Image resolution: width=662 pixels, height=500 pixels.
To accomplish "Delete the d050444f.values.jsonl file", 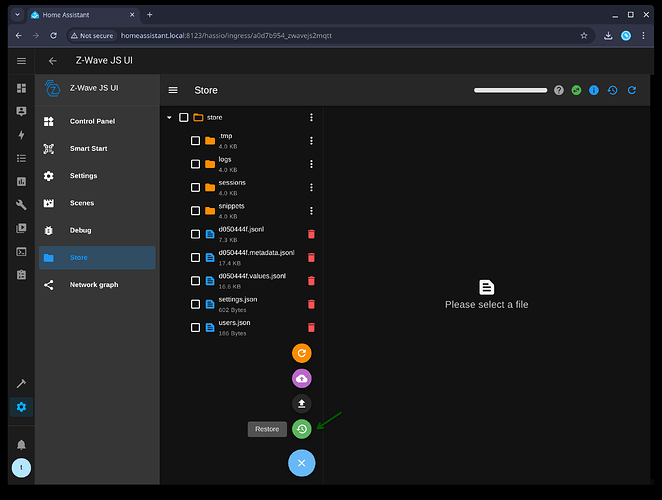I will tap(311, 281).
